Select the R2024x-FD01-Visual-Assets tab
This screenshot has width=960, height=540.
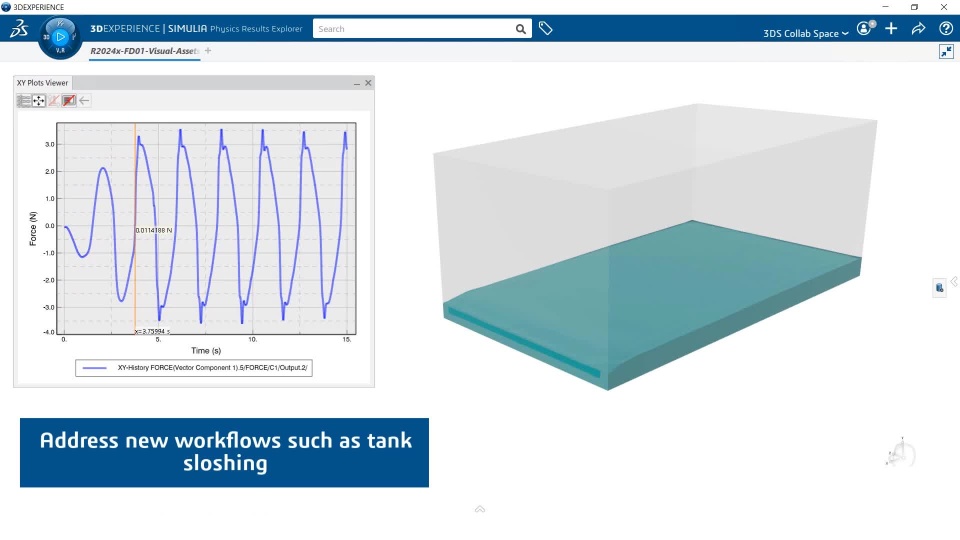145,51
